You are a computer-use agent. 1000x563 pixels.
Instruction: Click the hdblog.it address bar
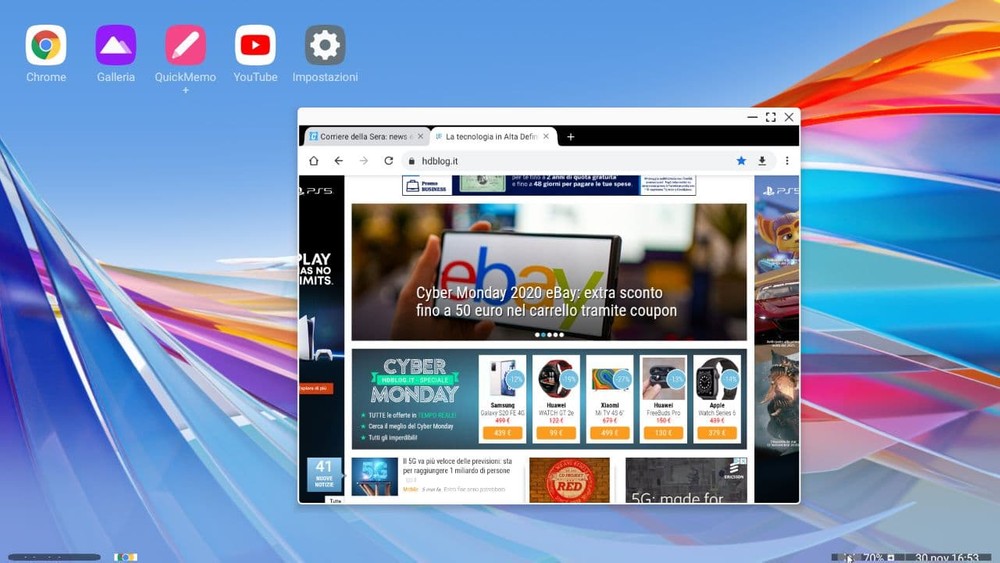tap(568, 161)
